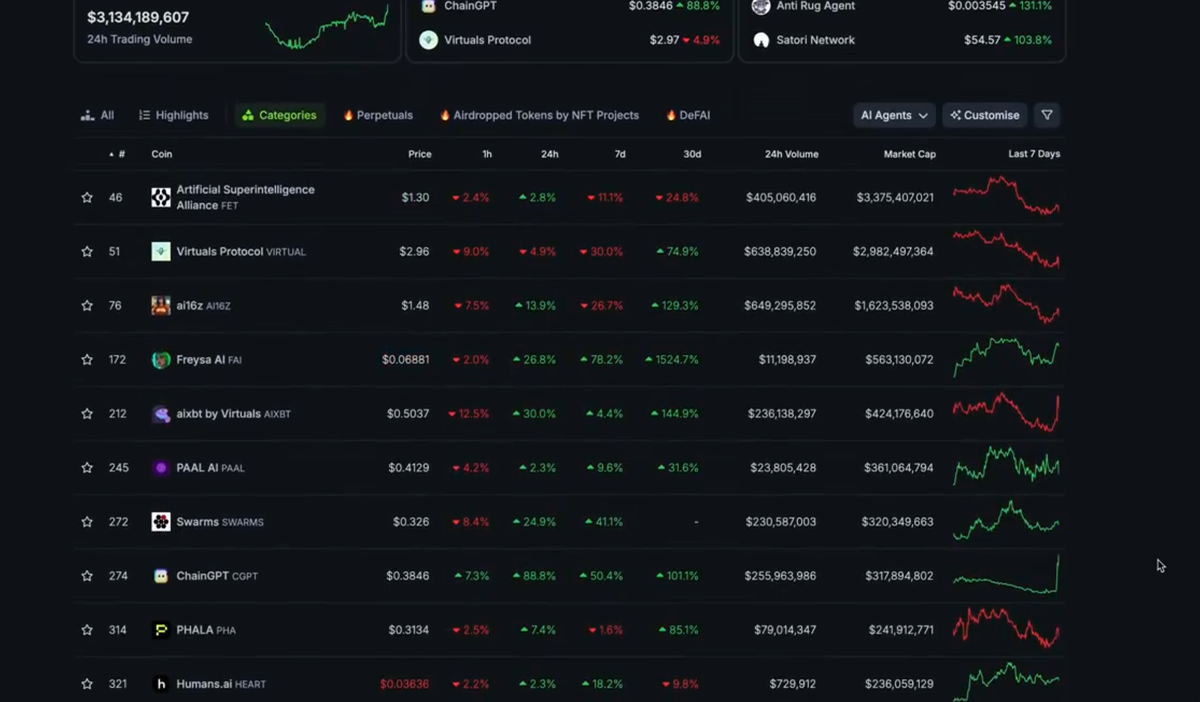1200x702 pixels.
Task: Click the $3,134,189,607 trading volume value
Action: pos(138,17)
